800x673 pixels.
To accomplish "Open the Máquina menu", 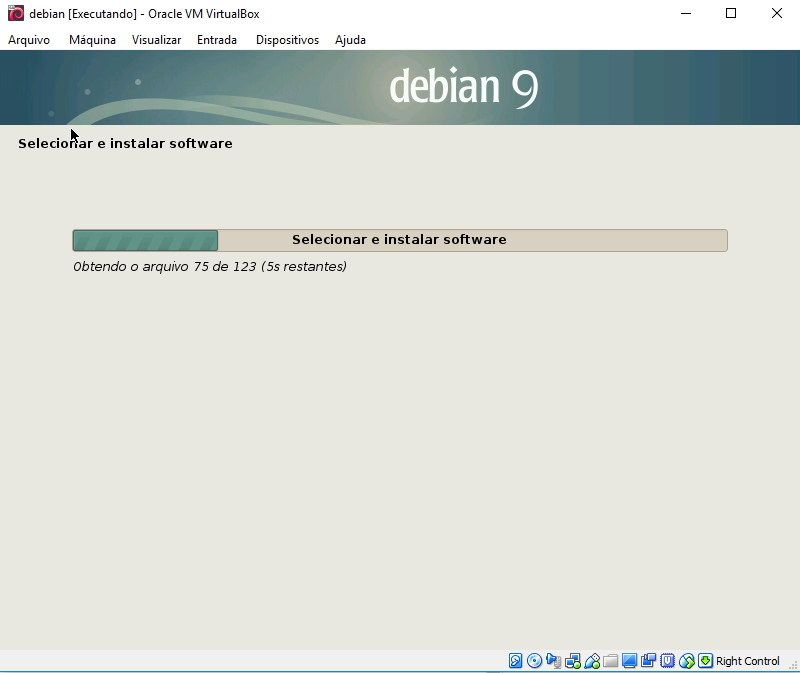I will pyautogui.click(x=92, y=40).
